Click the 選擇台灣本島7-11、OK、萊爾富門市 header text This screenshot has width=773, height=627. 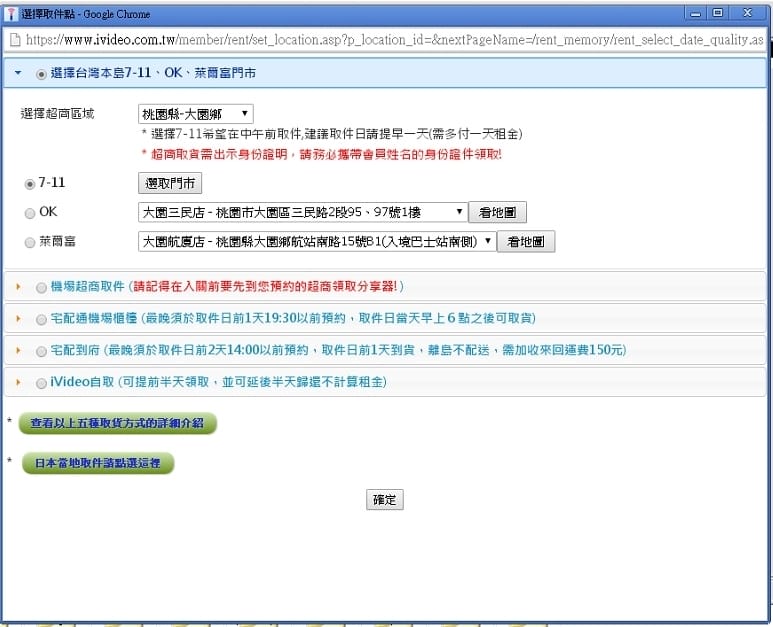(x=153, y=73)
